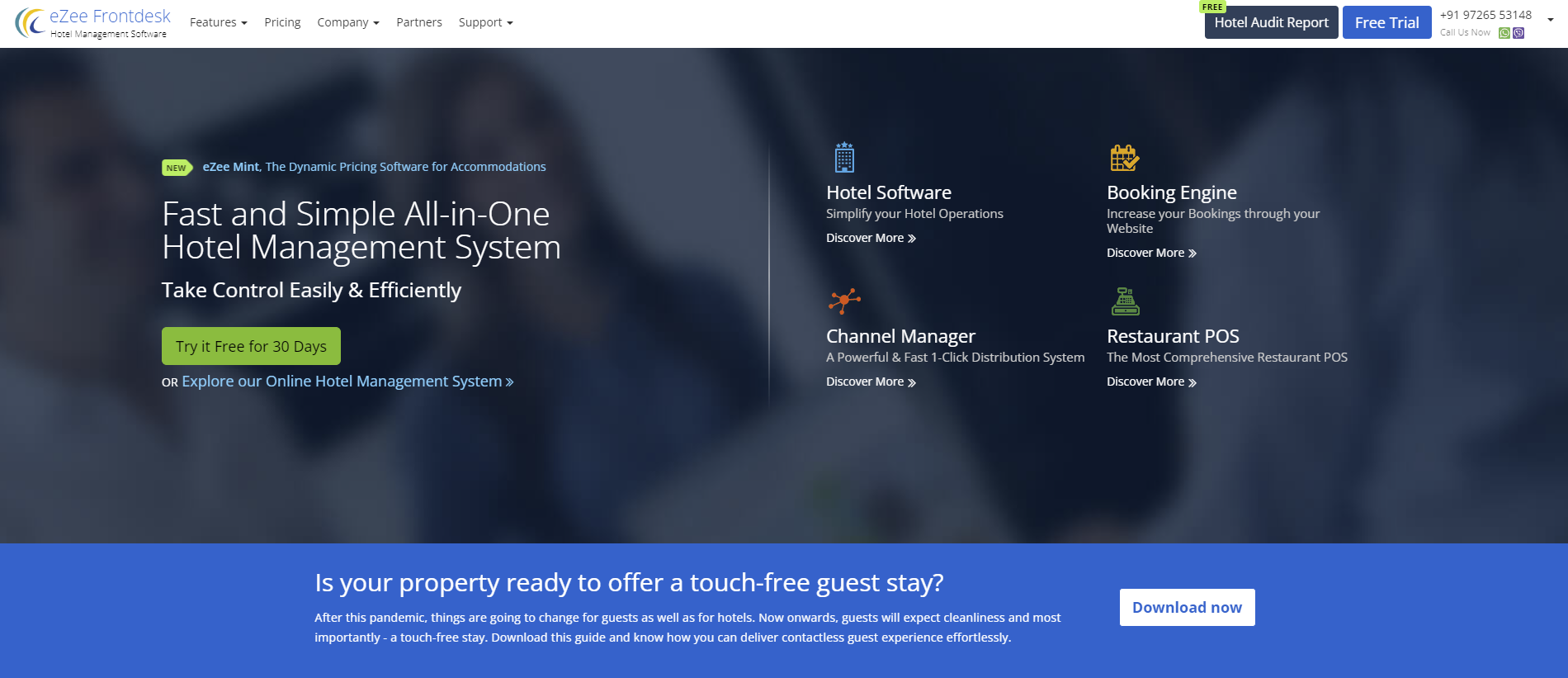Click the touch-free guest stay headline
This screenshot has height=678, width=1568.
[629, 583]
